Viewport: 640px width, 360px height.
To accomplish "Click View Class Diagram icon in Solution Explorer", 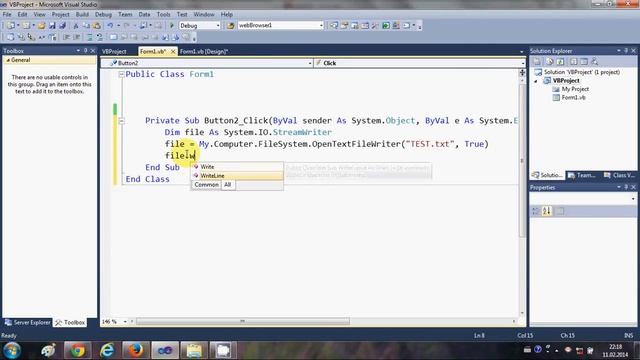I will pos(594,62).
